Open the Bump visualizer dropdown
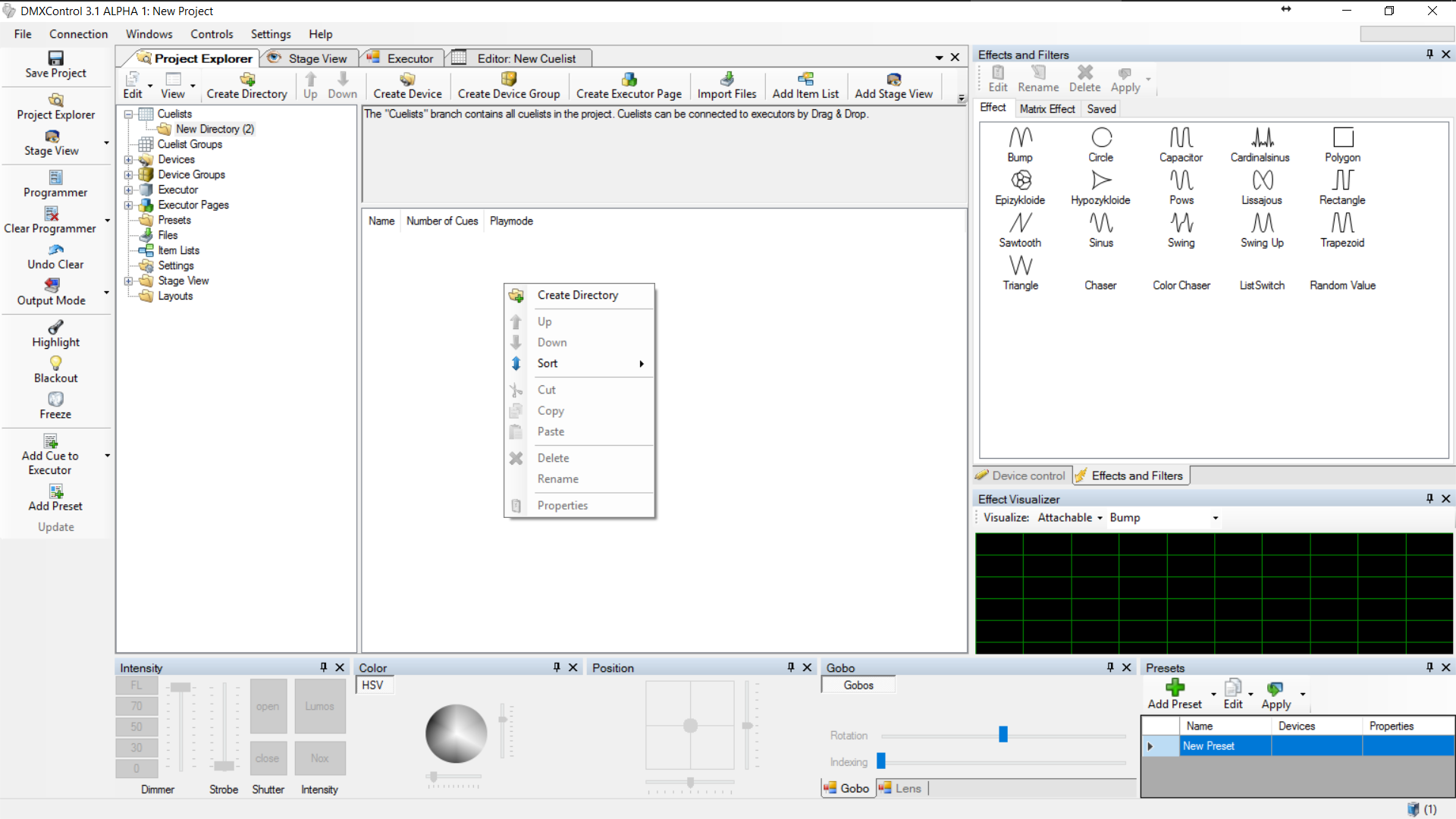 (1215, 518)
